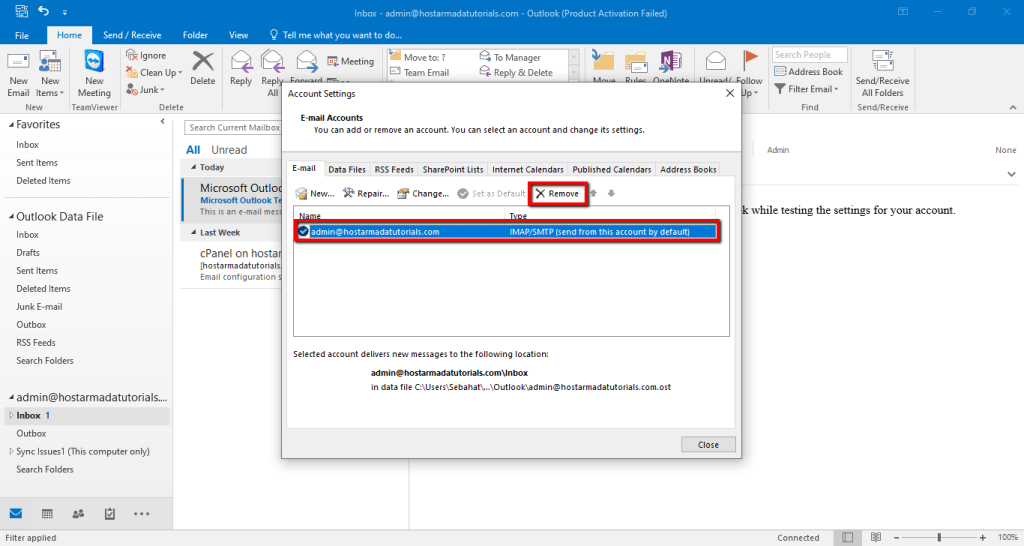Collapse the Today message group
The width and height of the screenshot is (1024, 546).
tap(193, 167)
